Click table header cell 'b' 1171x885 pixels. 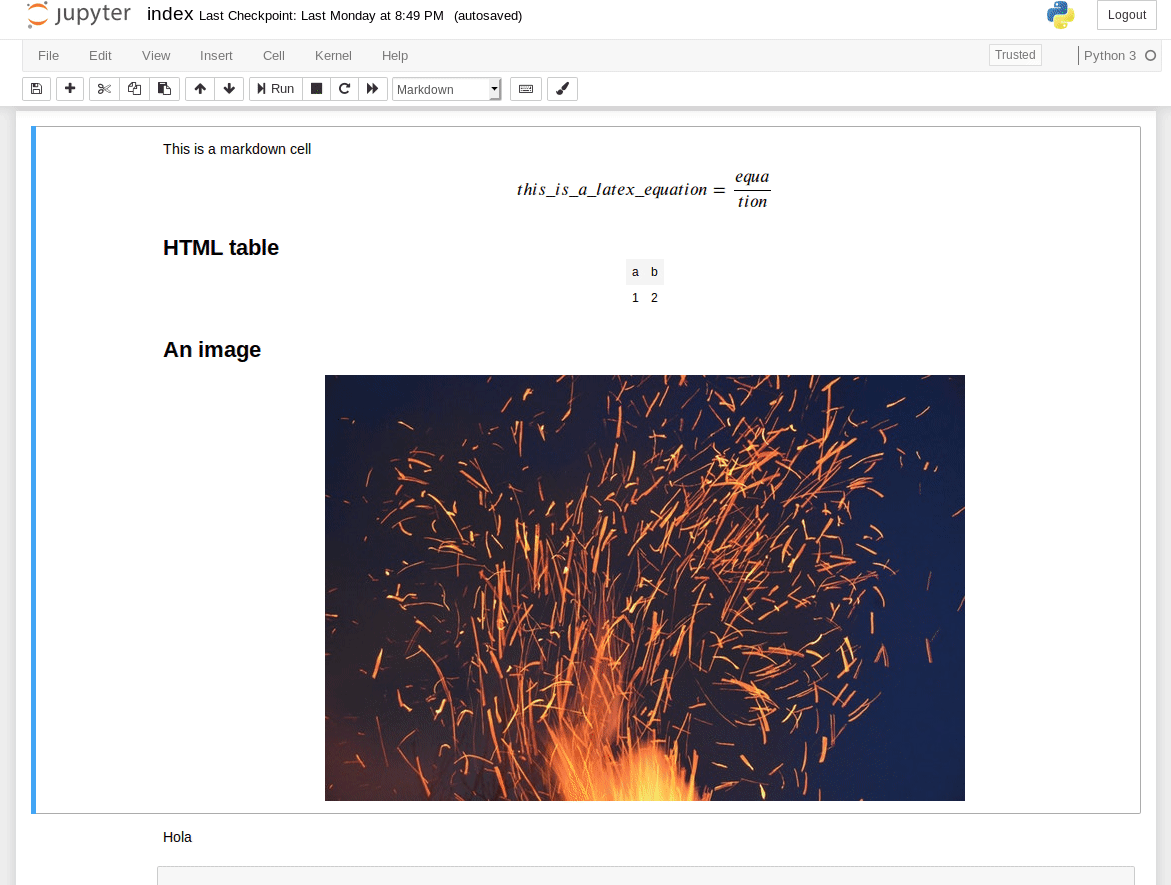(x=654, y=272)
